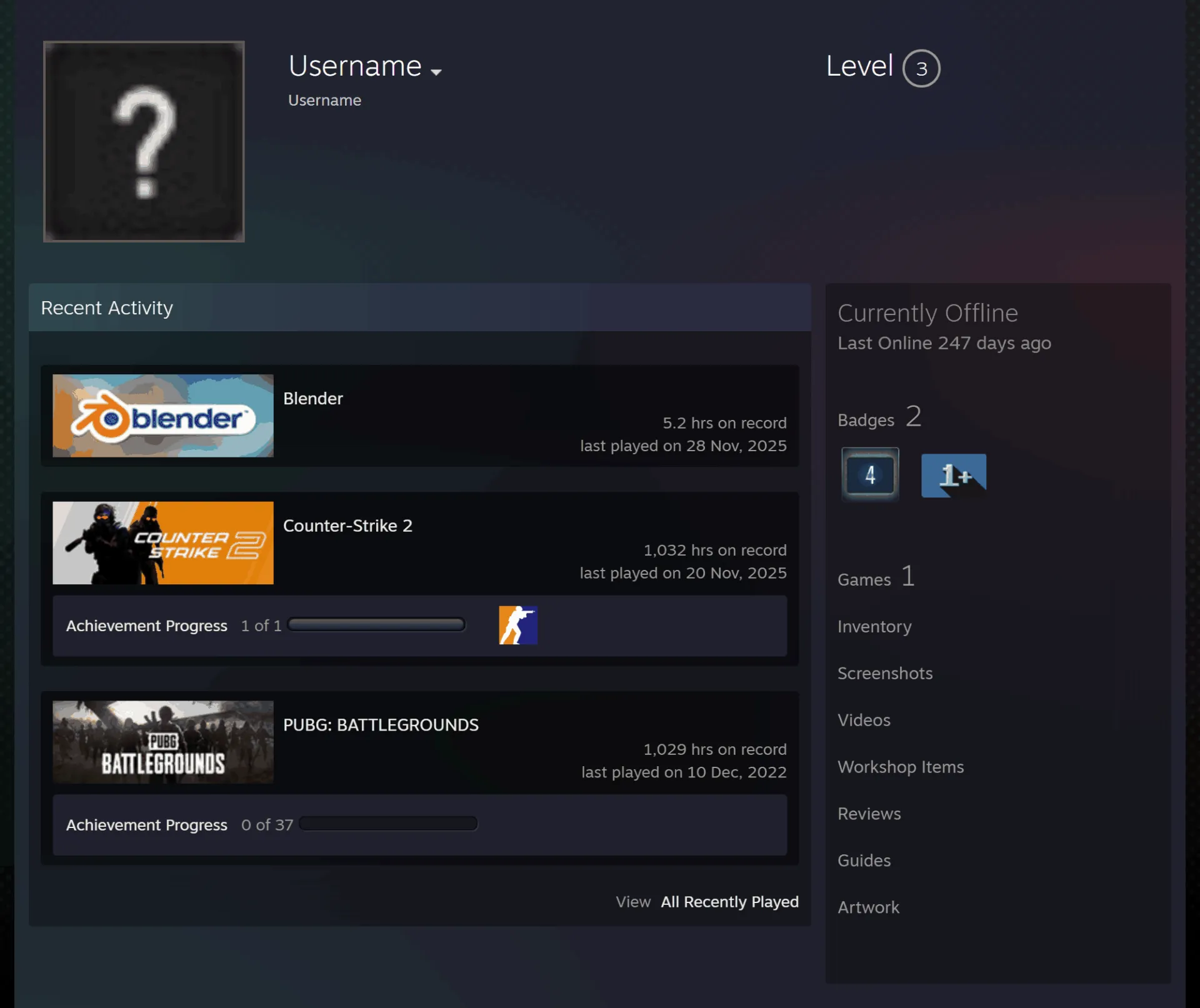Click the PUBG: BATTLEGROUNDS game title
This screenshot has height=1008, width=1200.
pos(381,725)
